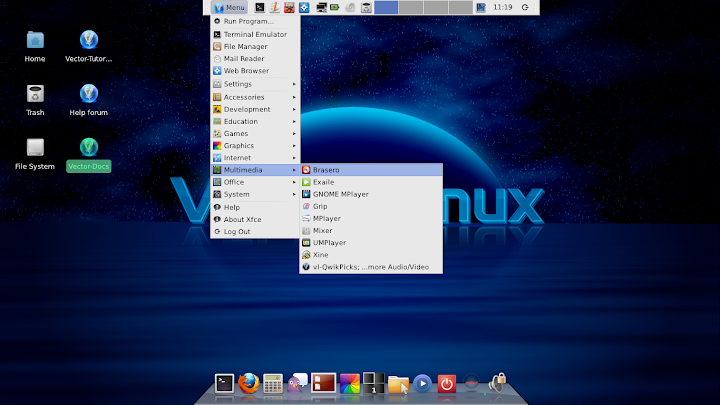Click the show desktop icon beside the clock
720x405 pixels.
coord(481,7)
